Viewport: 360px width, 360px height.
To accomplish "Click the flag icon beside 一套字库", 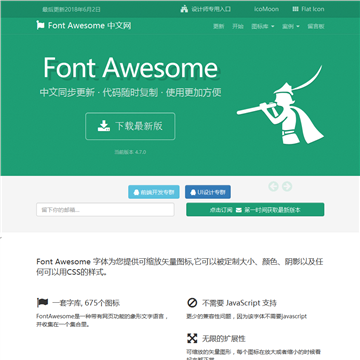I will click(42, 303).
